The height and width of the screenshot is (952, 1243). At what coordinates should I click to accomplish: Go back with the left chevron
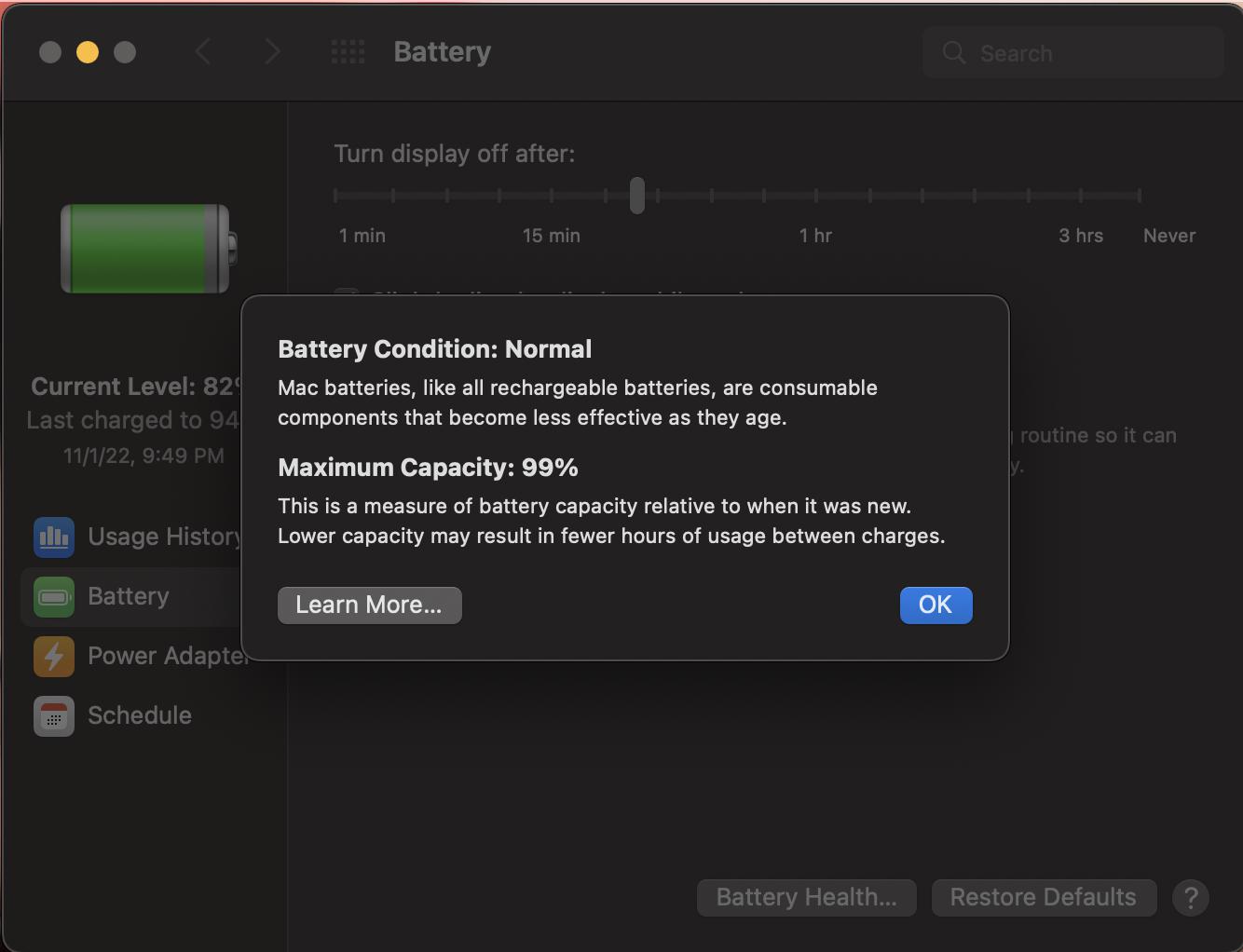[203, 52]
